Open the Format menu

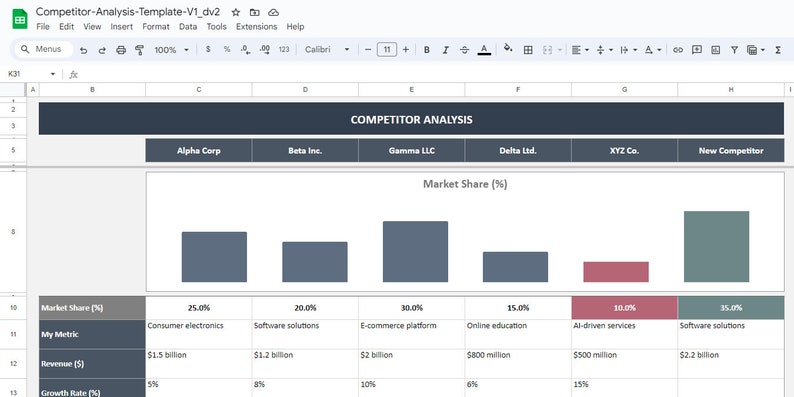click(156, 26)
